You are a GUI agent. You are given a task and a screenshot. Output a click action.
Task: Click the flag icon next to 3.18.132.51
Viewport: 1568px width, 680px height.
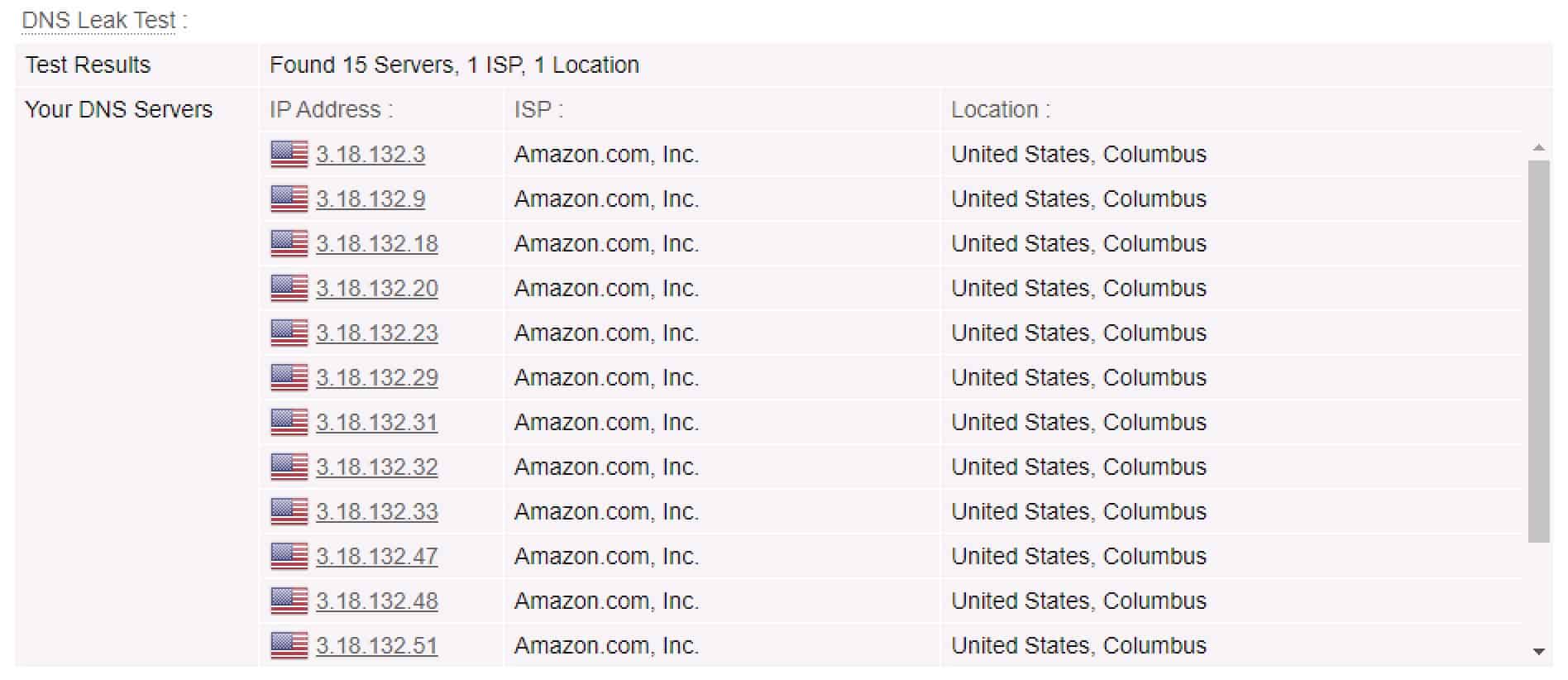pos(289,645)
